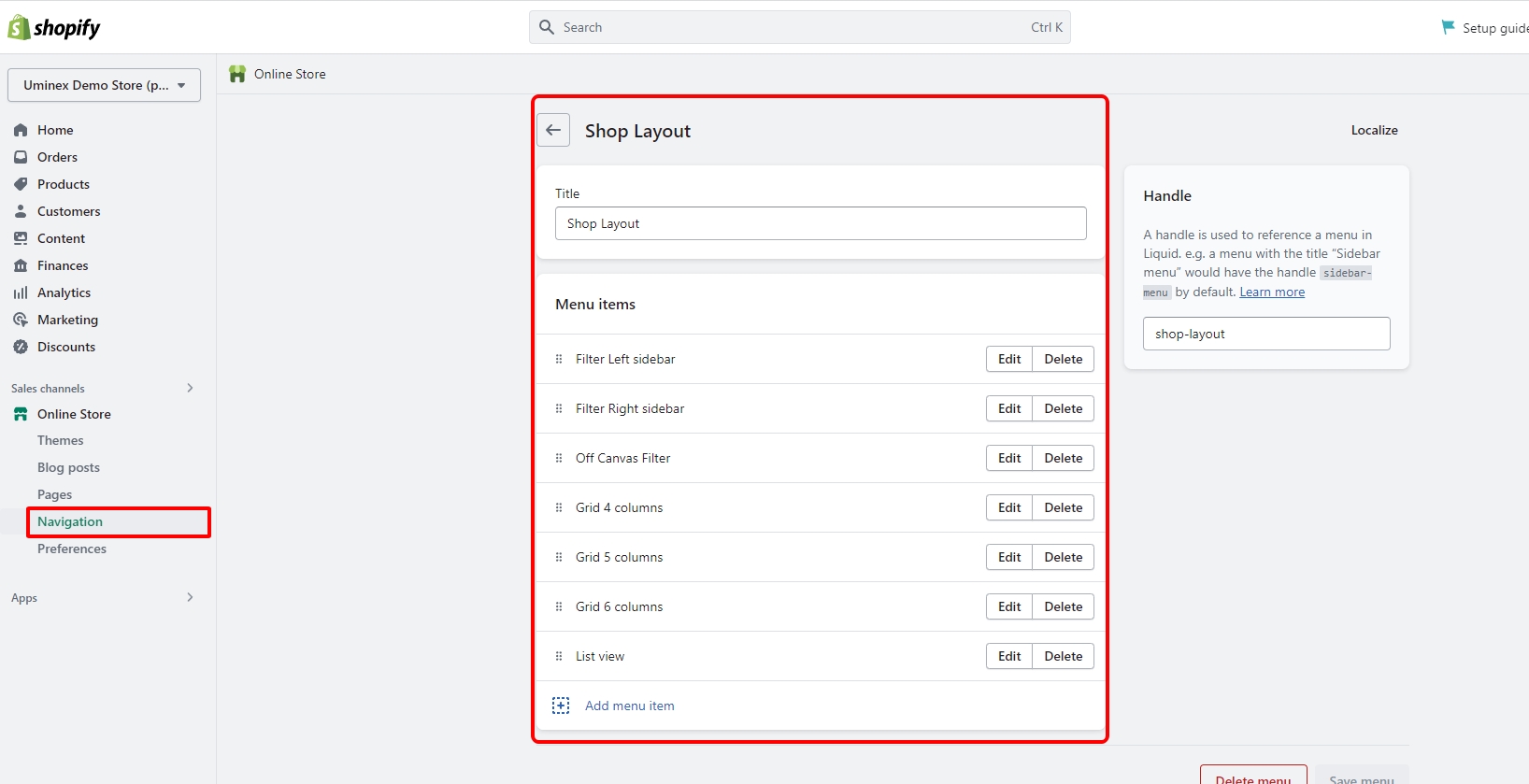Click the Home icon in sidebar
The height and width of the screenshot is (784, 1529).
click(21, 130)
